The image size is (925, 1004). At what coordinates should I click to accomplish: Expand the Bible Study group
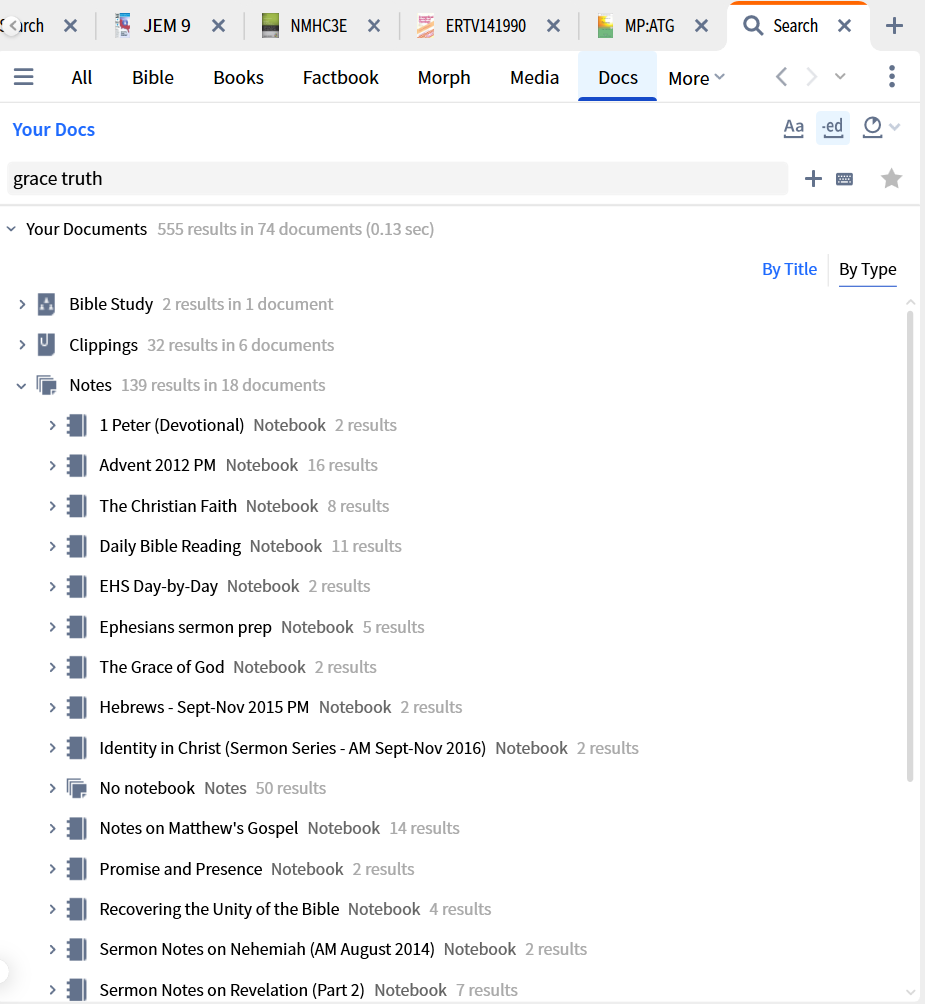22,304
